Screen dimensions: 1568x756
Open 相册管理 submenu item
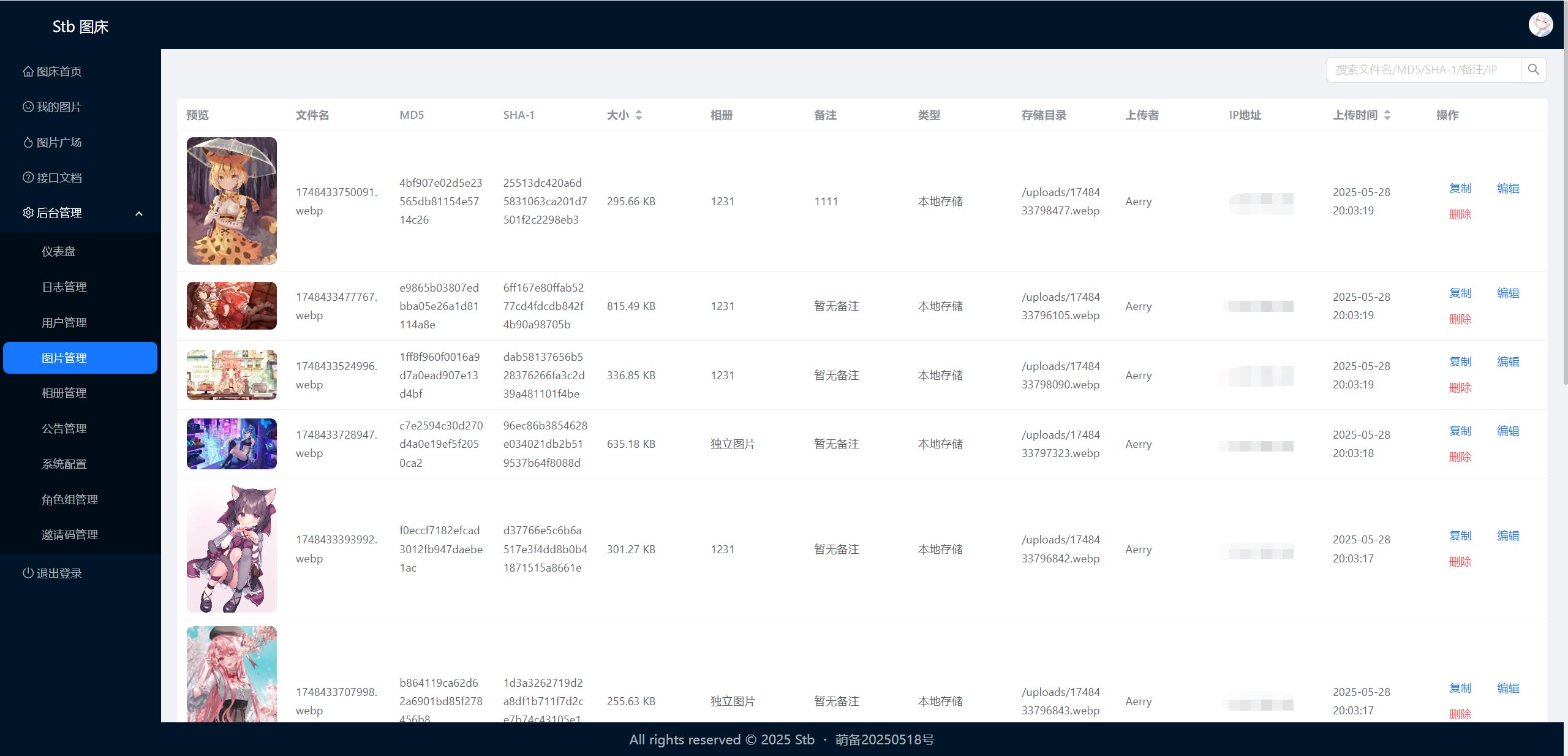[64, 393]
